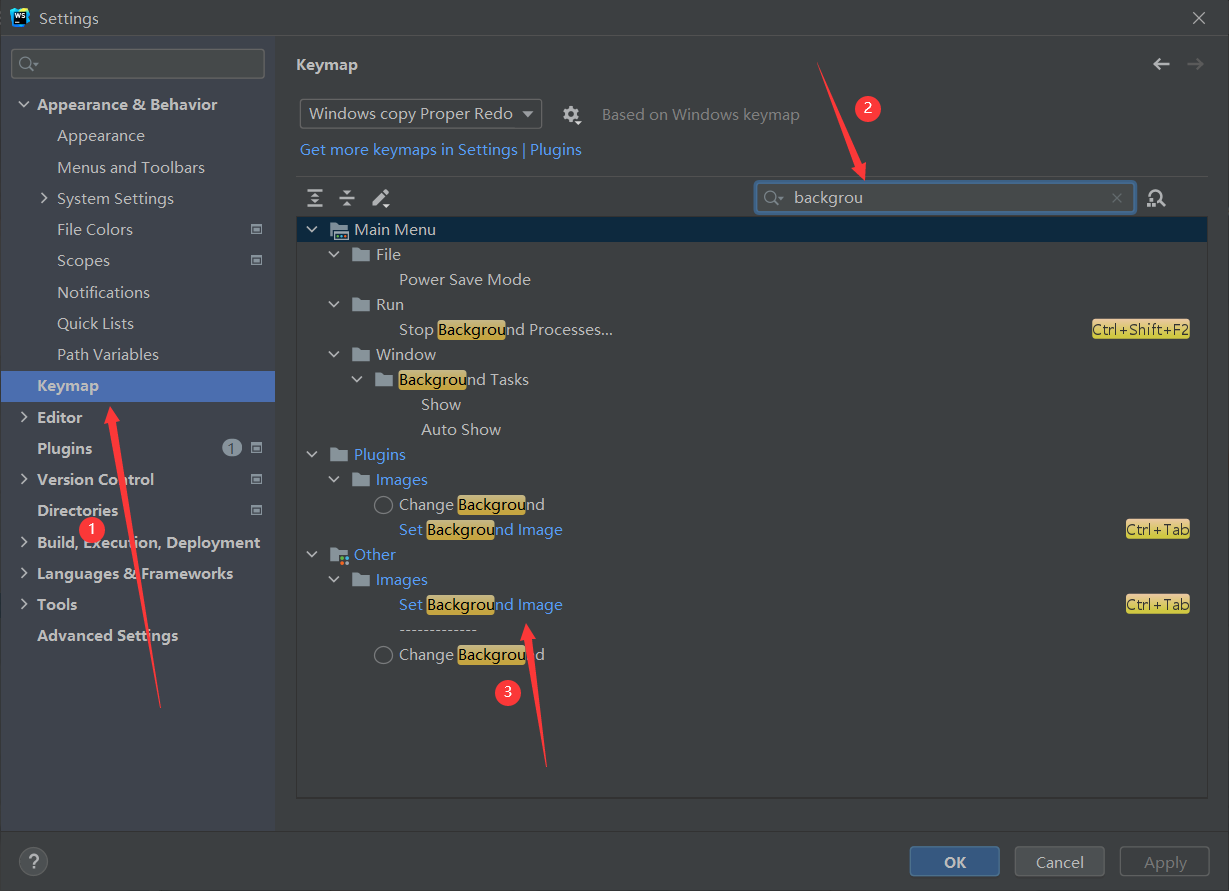This screenshot has height=891, width=1229.
Task: Open the help question mark icon
Action: 33,861
